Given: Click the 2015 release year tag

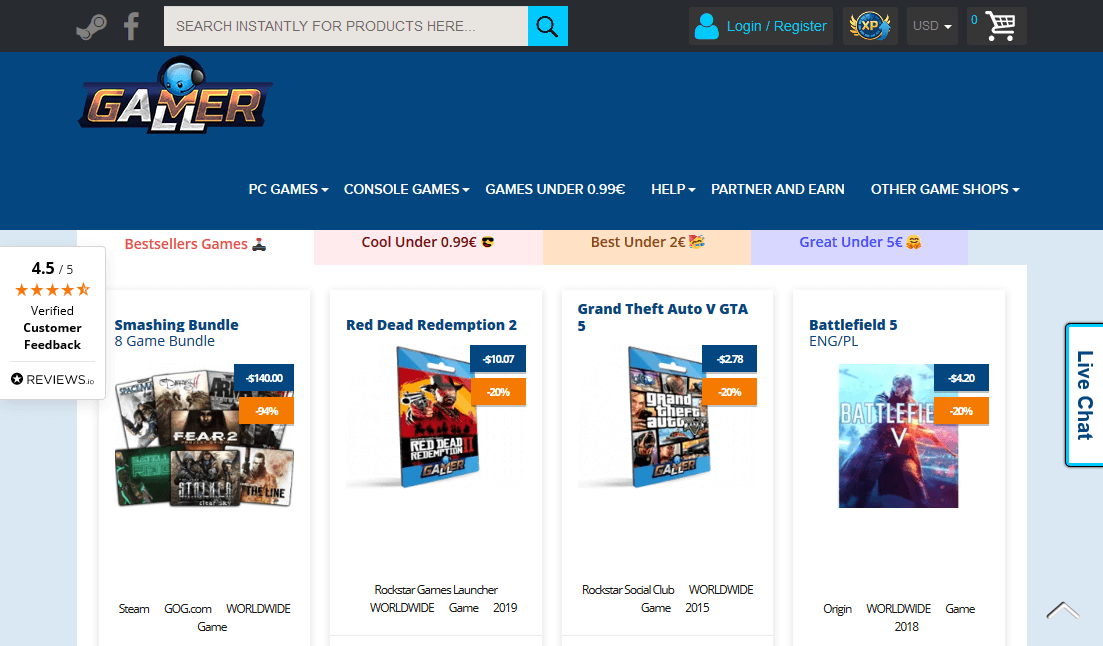Looking at the screenshot, I should coord(697,608).
